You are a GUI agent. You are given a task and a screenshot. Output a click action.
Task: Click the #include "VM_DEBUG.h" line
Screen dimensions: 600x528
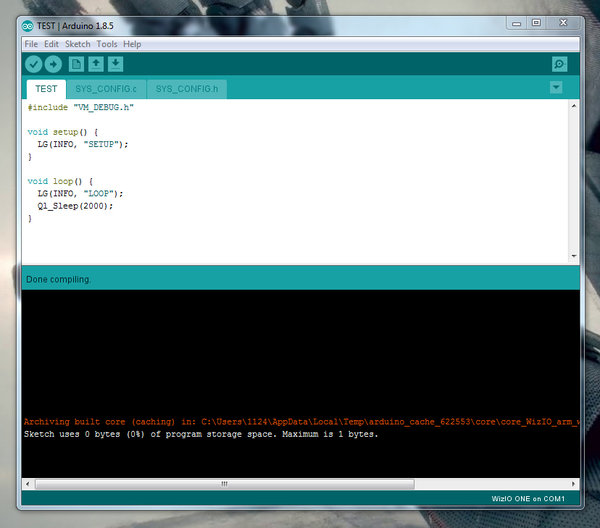tap(81, 108)
